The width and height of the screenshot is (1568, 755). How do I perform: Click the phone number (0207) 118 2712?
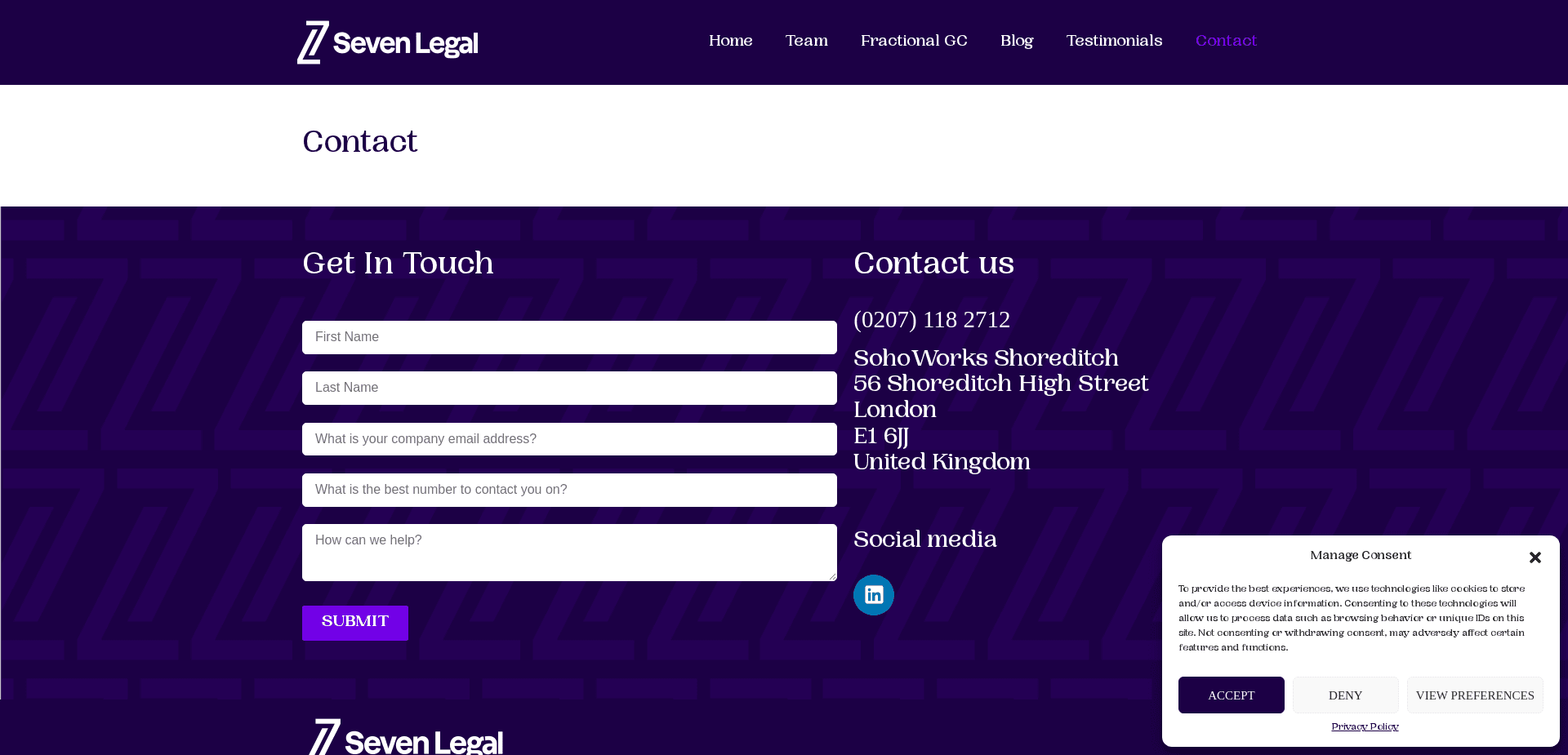pyautogui.click(x=932, y=320)
